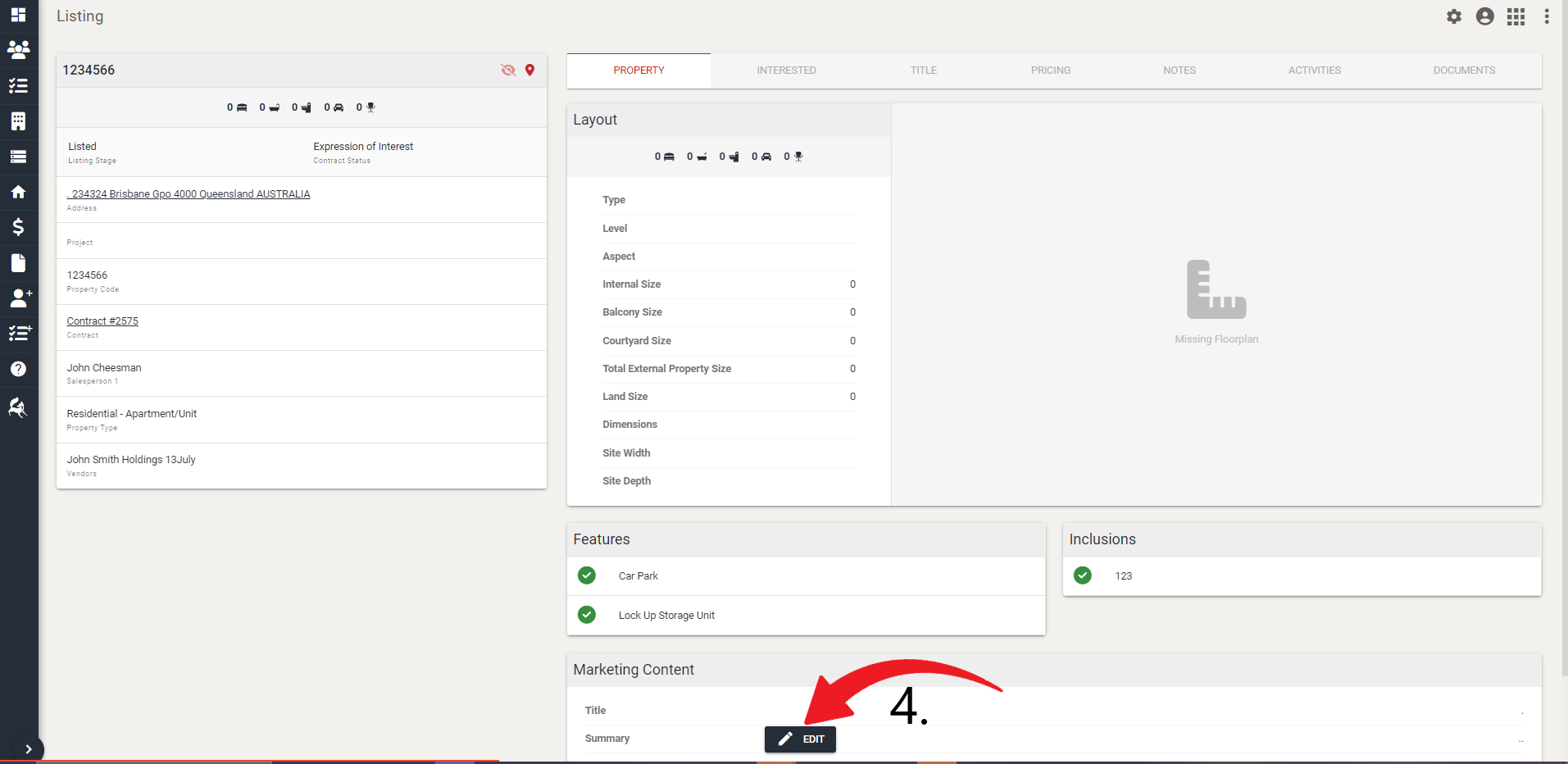Open the Contract #2575 link
Viewport: 1568px width, 764px height.
[102, 321]
